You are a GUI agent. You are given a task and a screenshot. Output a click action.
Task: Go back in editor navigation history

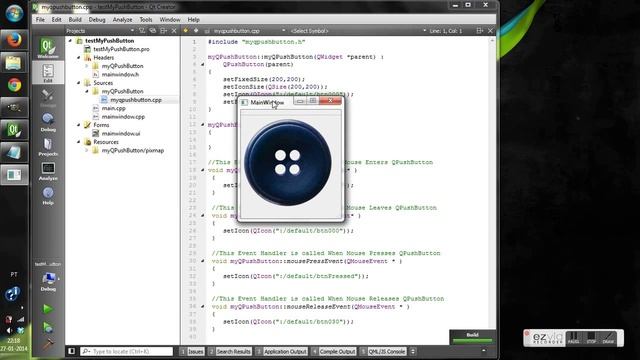click(186, 31)
